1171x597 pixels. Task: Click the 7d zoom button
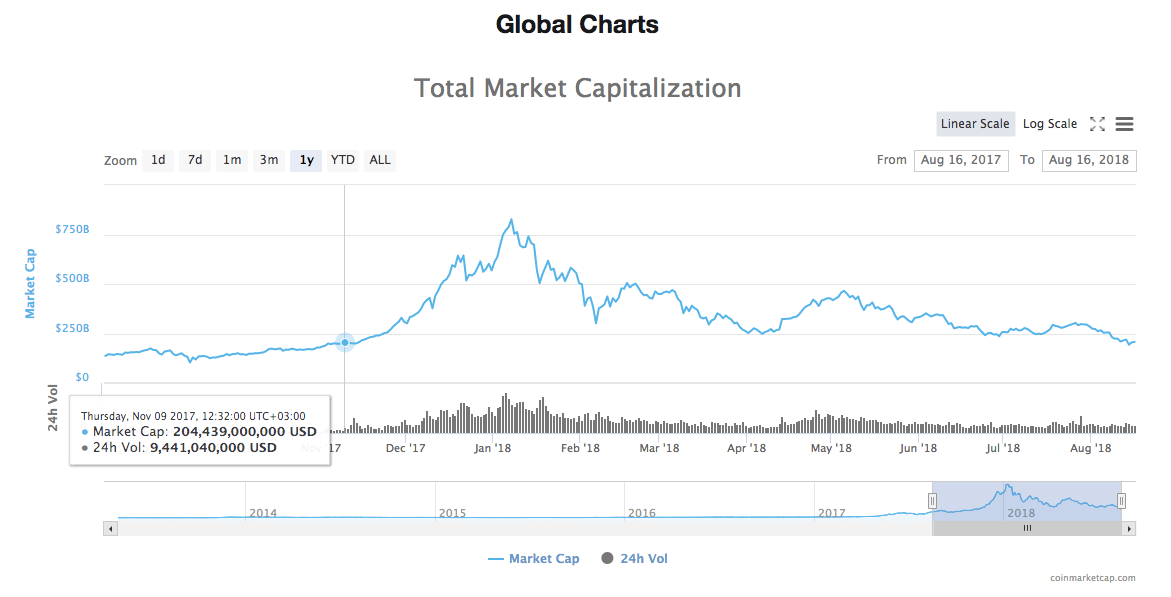(x=194, y=160)
